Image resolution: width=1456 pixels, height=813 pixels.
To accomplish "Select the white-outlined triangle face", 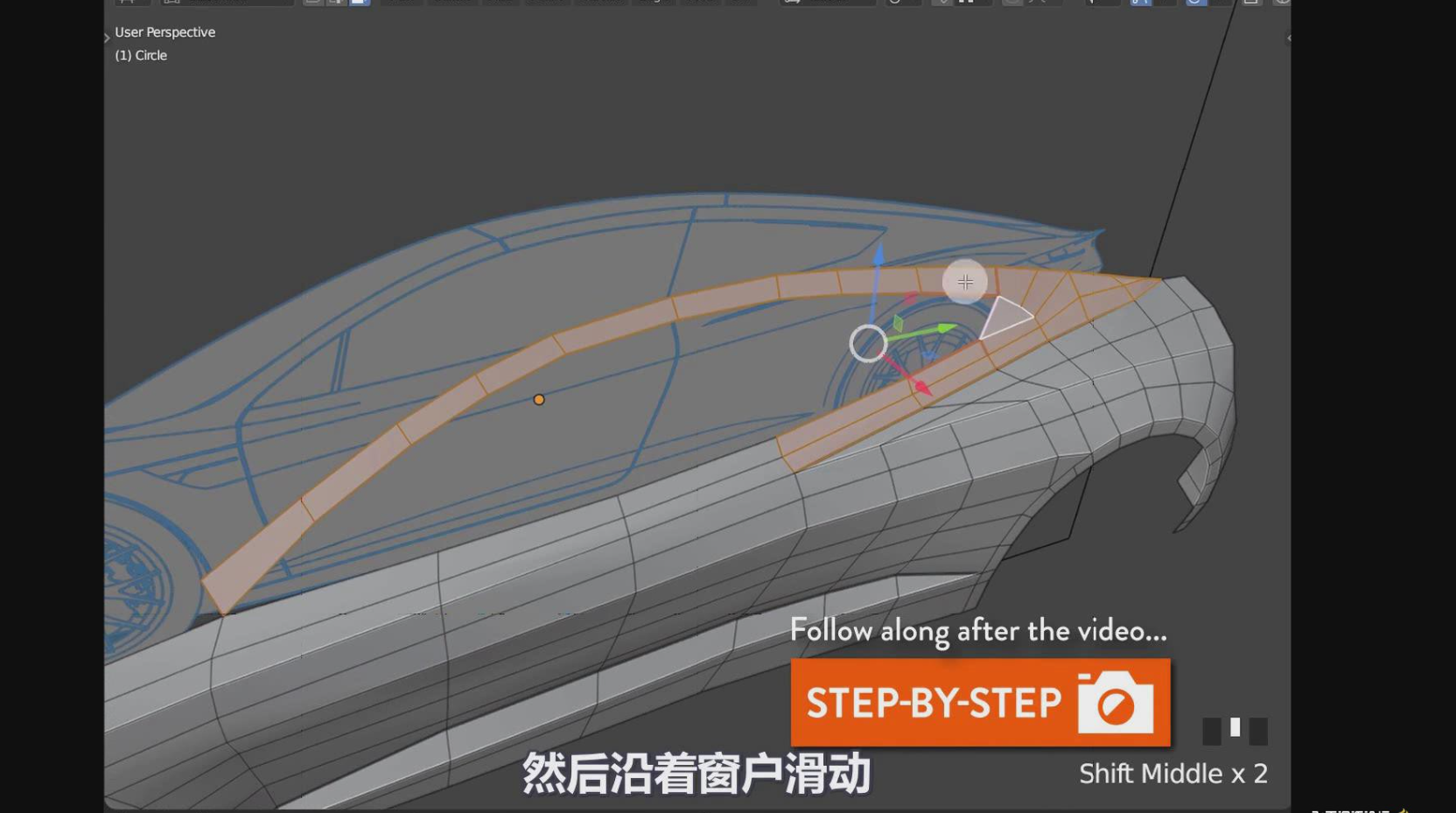I will tap(1004, 318).
